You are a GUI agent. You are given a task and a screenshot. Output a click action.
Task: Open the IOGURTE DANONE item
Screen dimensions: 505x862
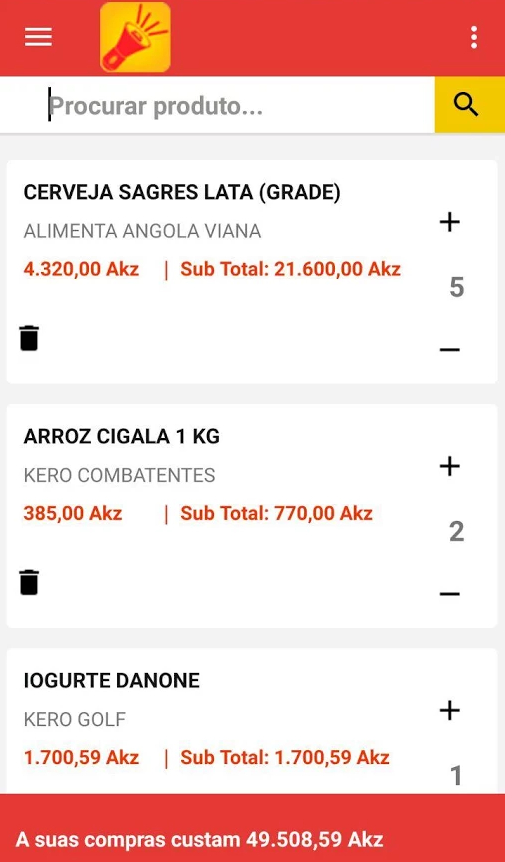click(112, 681)
